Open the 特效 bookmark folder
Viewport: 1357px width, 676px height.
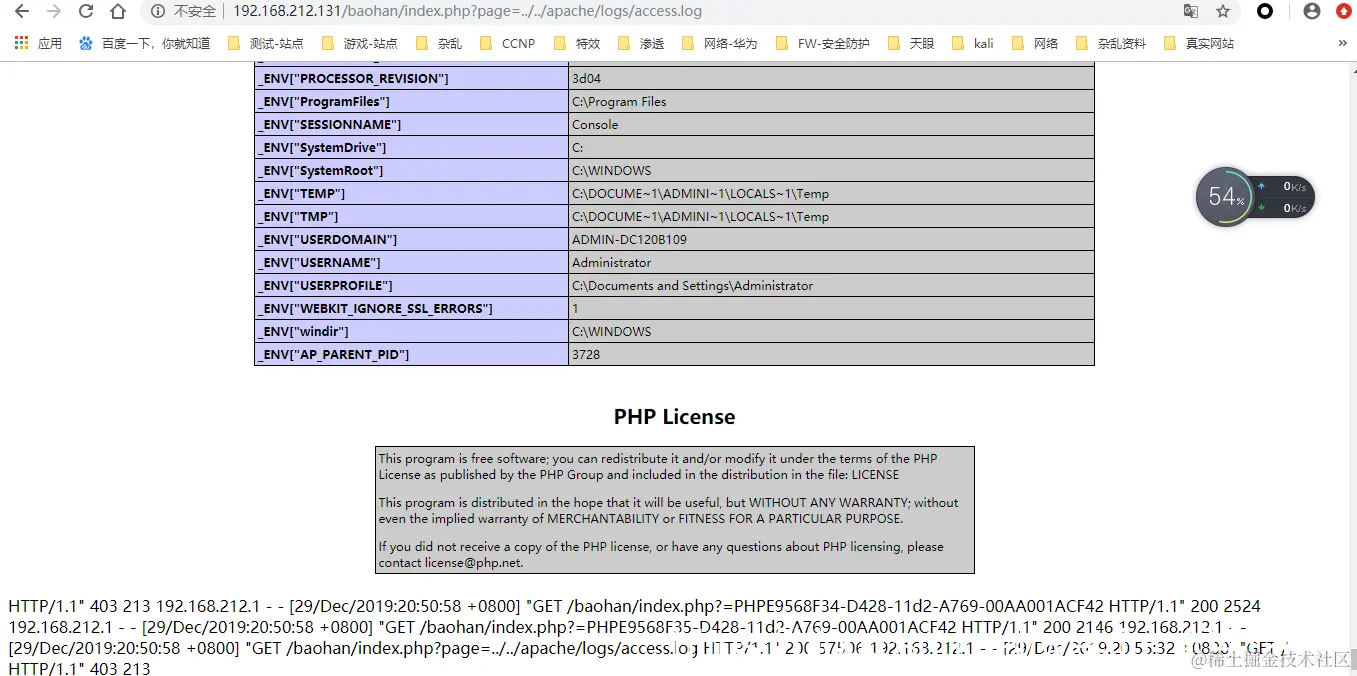coord(577,43)
